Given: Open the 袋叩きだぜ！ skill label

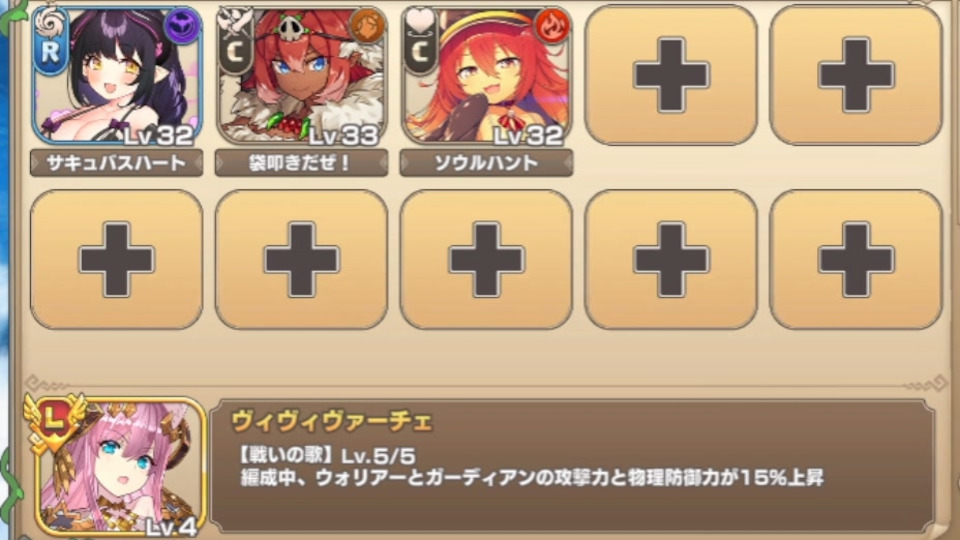Looking at the screenshot, I should [x=301, y=163].
